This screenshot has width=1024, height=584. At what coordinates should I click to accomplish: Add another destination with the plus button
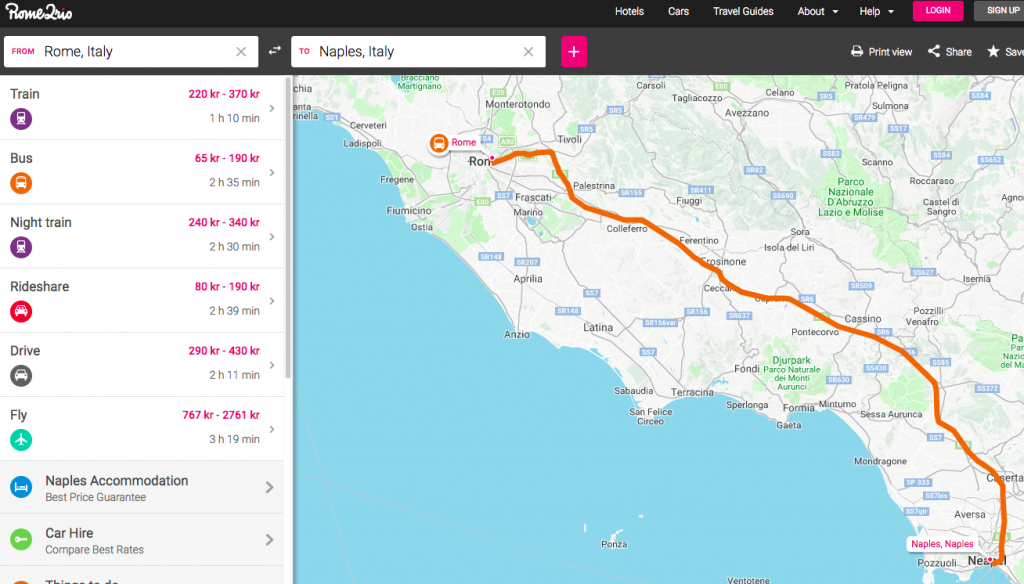click(x=574, y=52)
